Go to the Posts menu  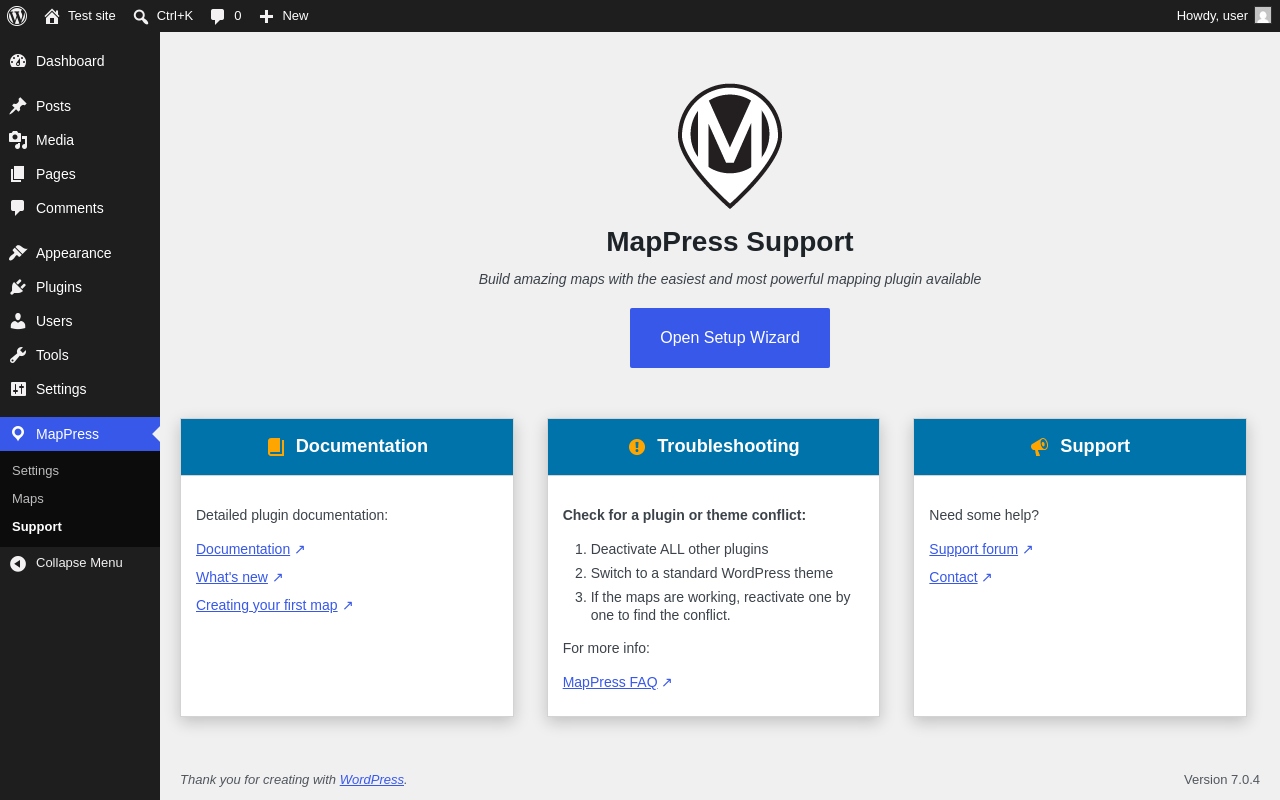tap(80, 106)
